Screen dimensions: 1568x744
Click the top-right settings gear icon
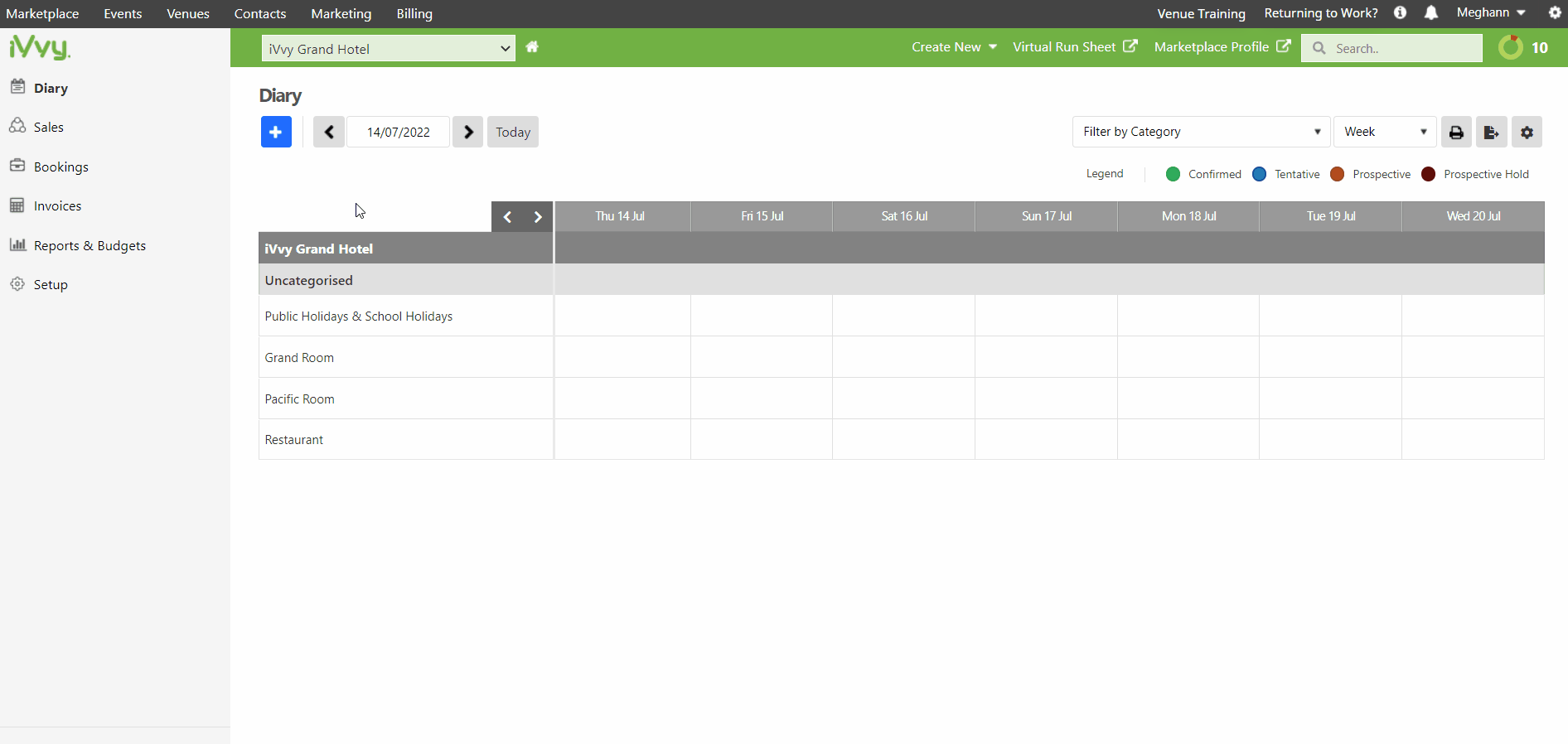(x=1555, y=12)
